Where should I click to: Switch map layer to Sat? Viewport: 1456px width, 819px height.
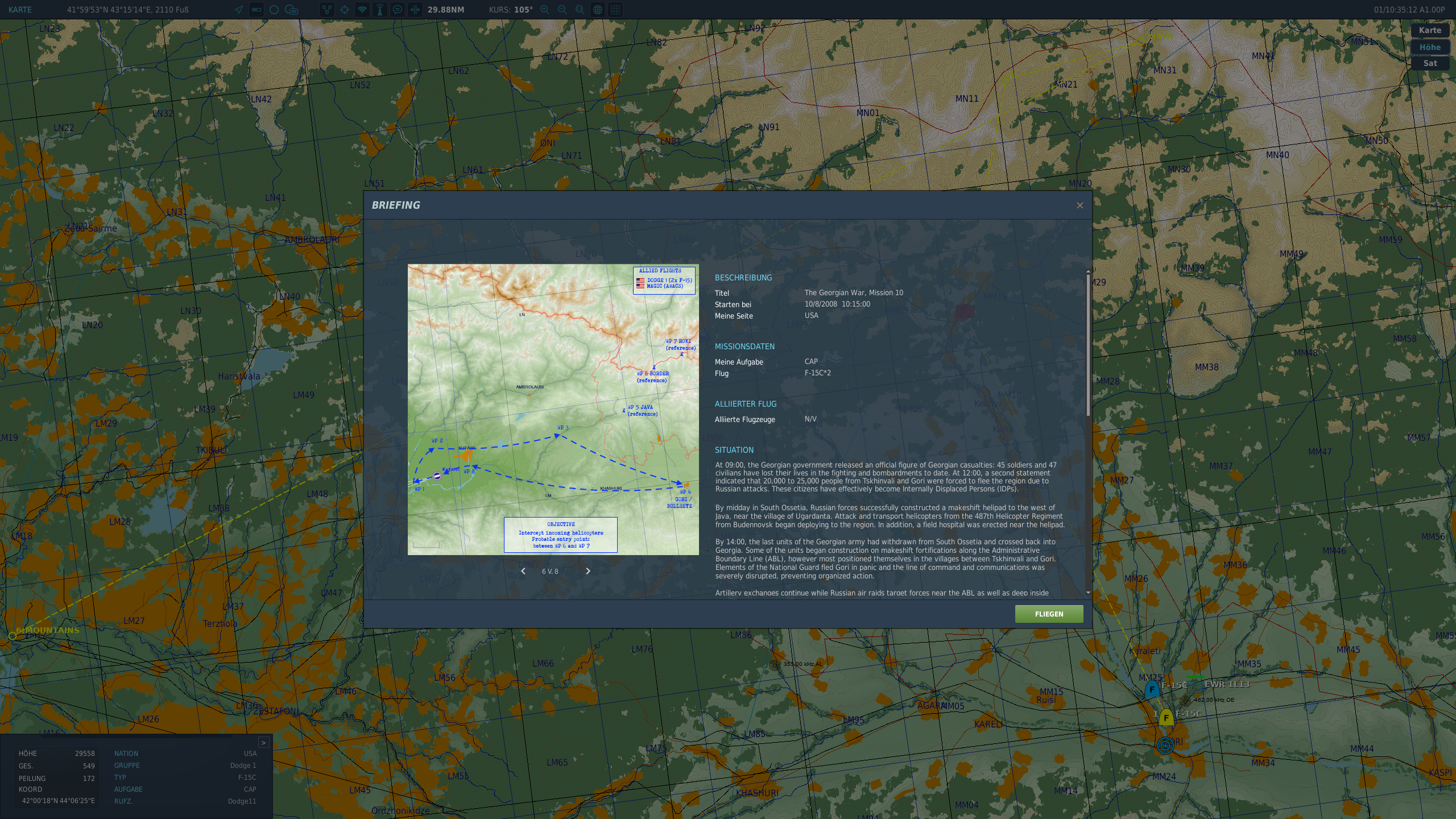coord(1430,64)
